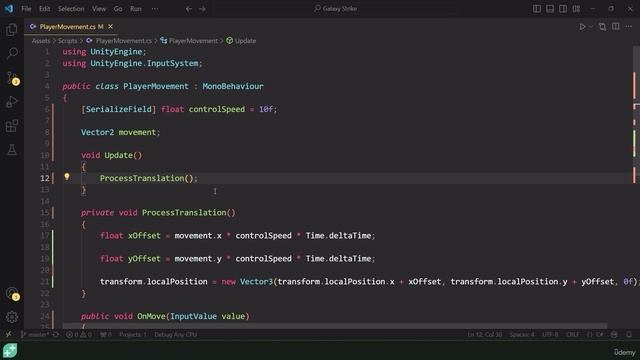Open errors and warnings count in status bar
This screenshot has width=640, height=360.
click(79, 335)
